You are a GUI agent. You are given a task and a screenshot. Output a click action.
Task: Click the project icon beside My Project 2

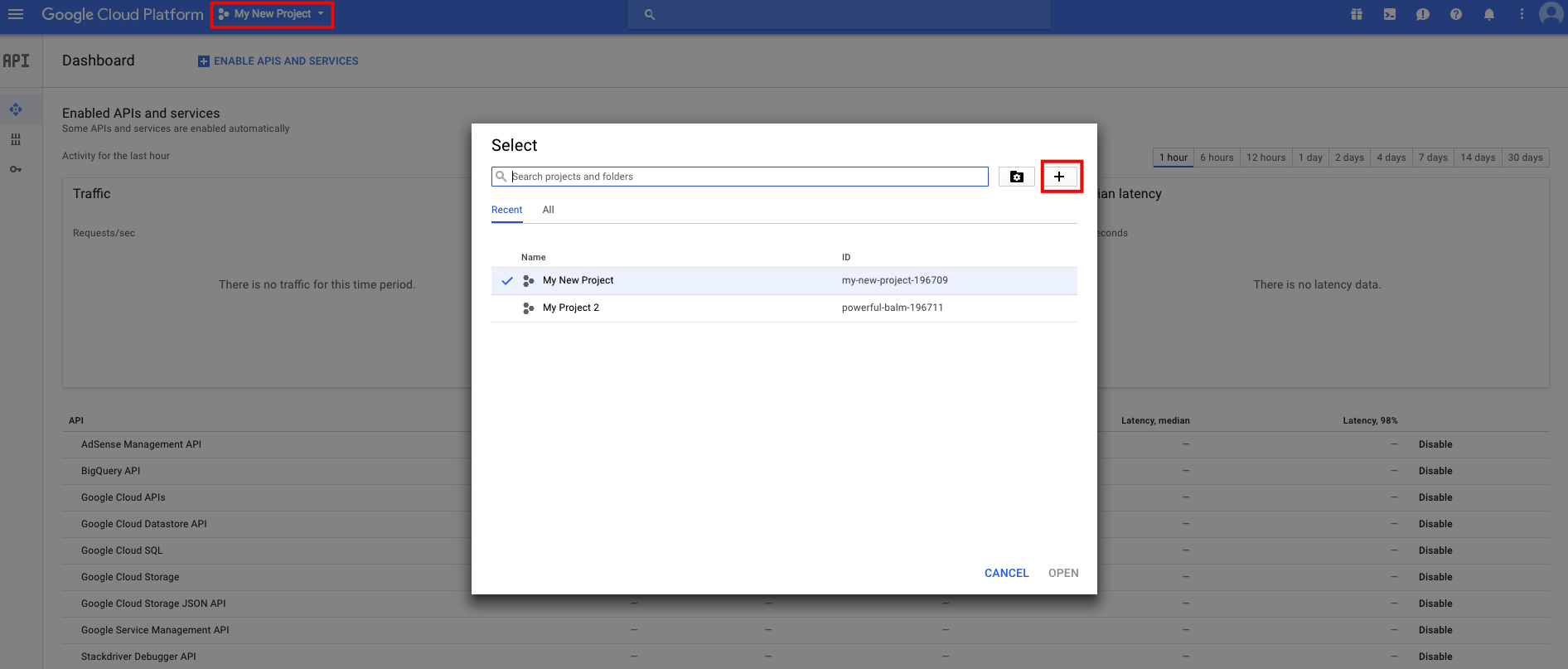tap(528, 308)
